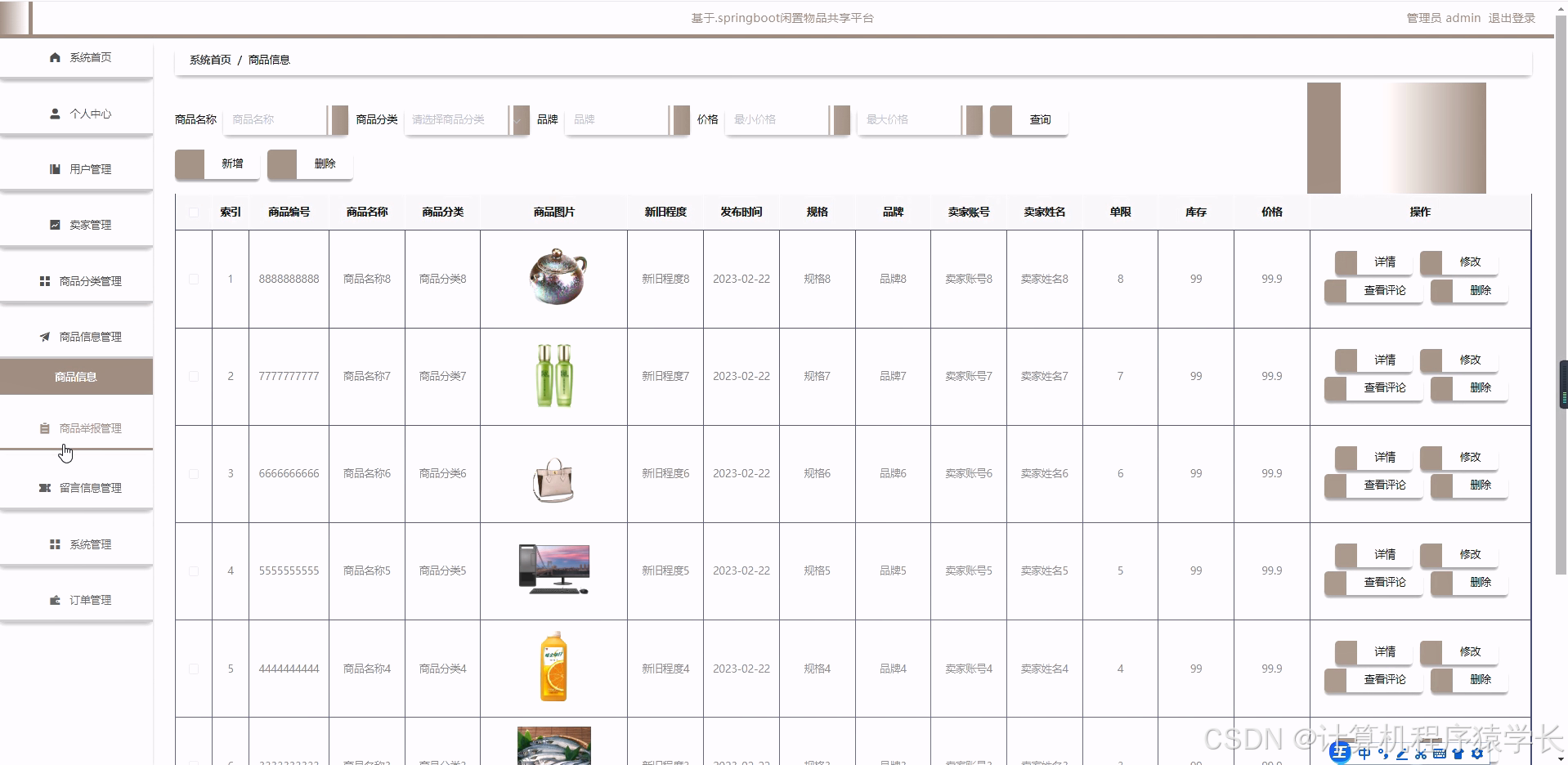Click 查看评论 for product 商品名称8
Screen dimensions: 1568x765
[x=1373, y=290]
